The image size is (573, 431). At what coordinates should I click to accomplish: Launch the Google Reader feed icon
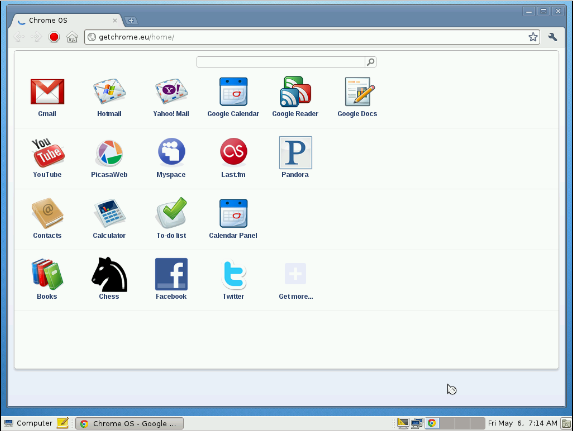tap(295, 91)
